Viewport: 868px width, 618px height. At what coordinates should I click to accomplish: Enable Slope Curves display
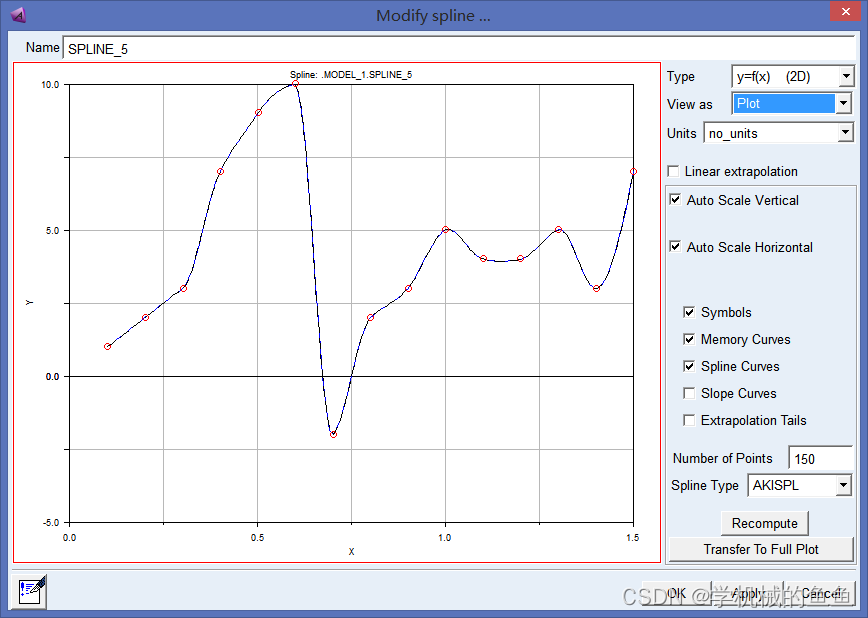point(689,394)
